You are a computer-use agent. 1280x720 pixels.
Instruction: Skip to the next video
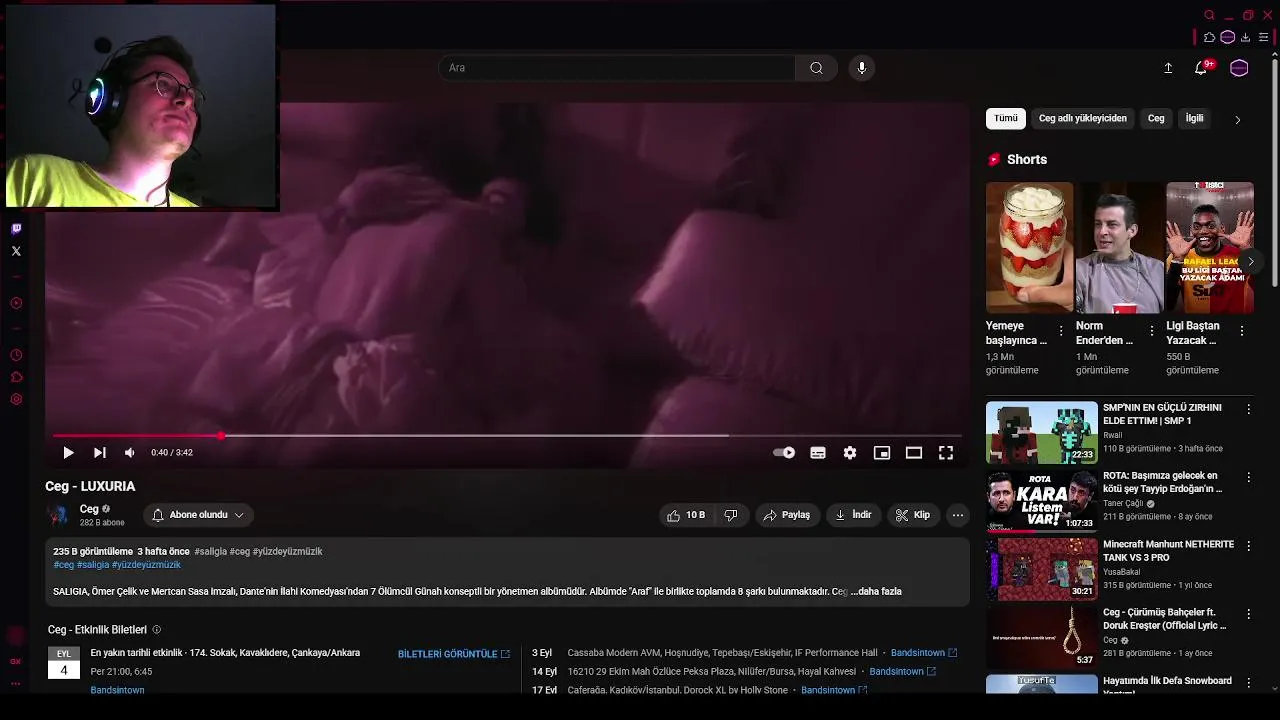(99, 453)
